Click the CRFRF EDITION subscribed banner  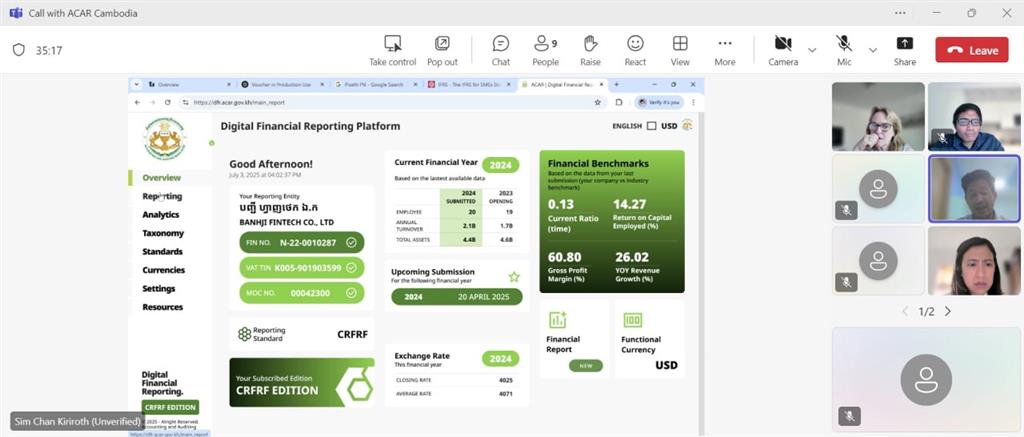pos(302,382)
